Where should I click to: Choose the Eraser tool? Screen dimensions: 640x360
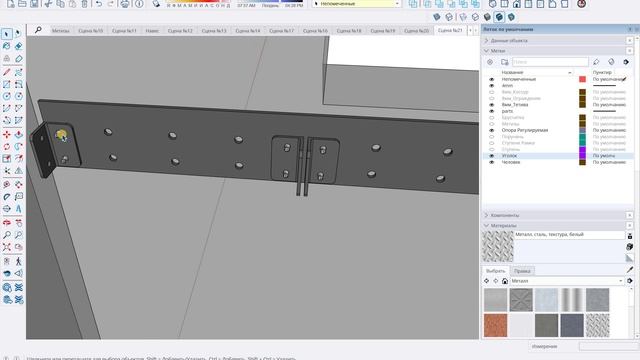[18, 46]
